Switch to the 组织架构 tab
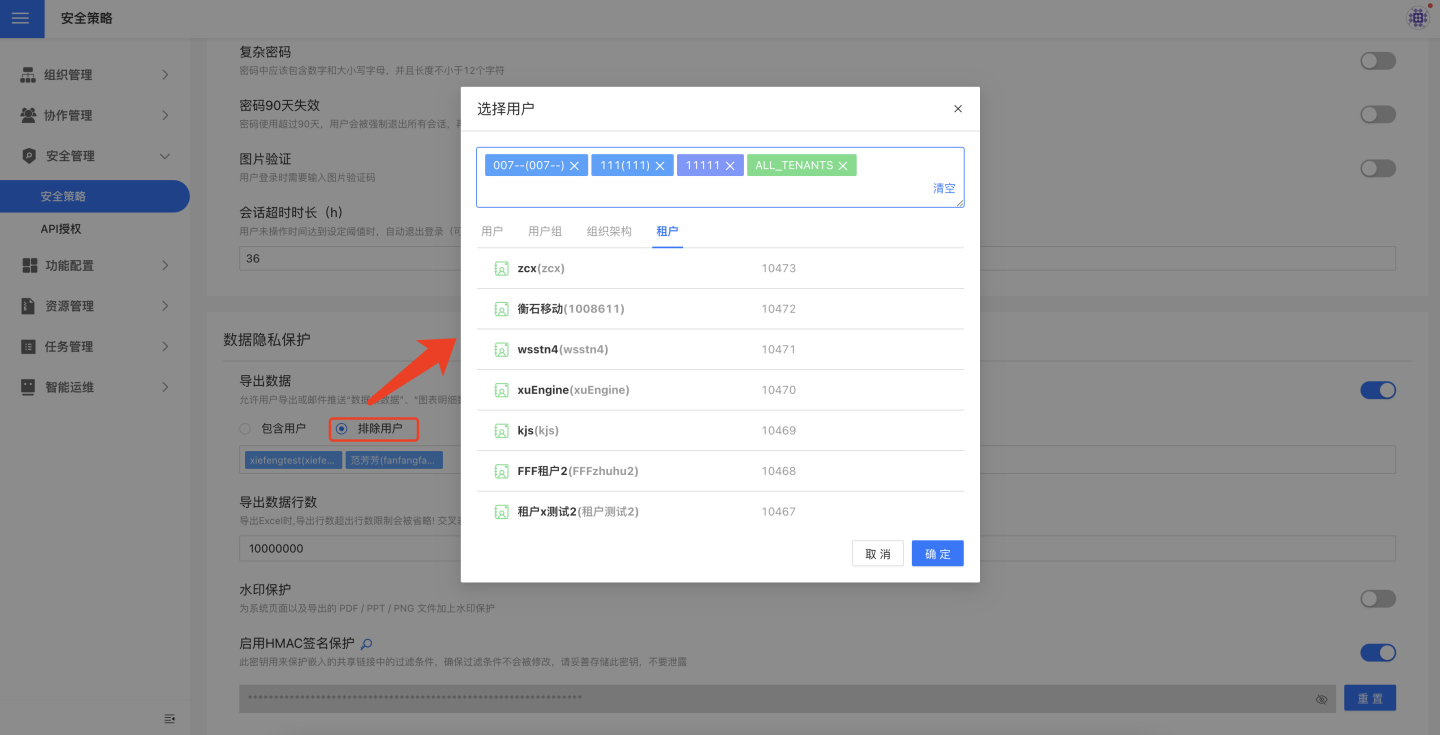This screenshot has width=1440, height=735. coord(609,231)
